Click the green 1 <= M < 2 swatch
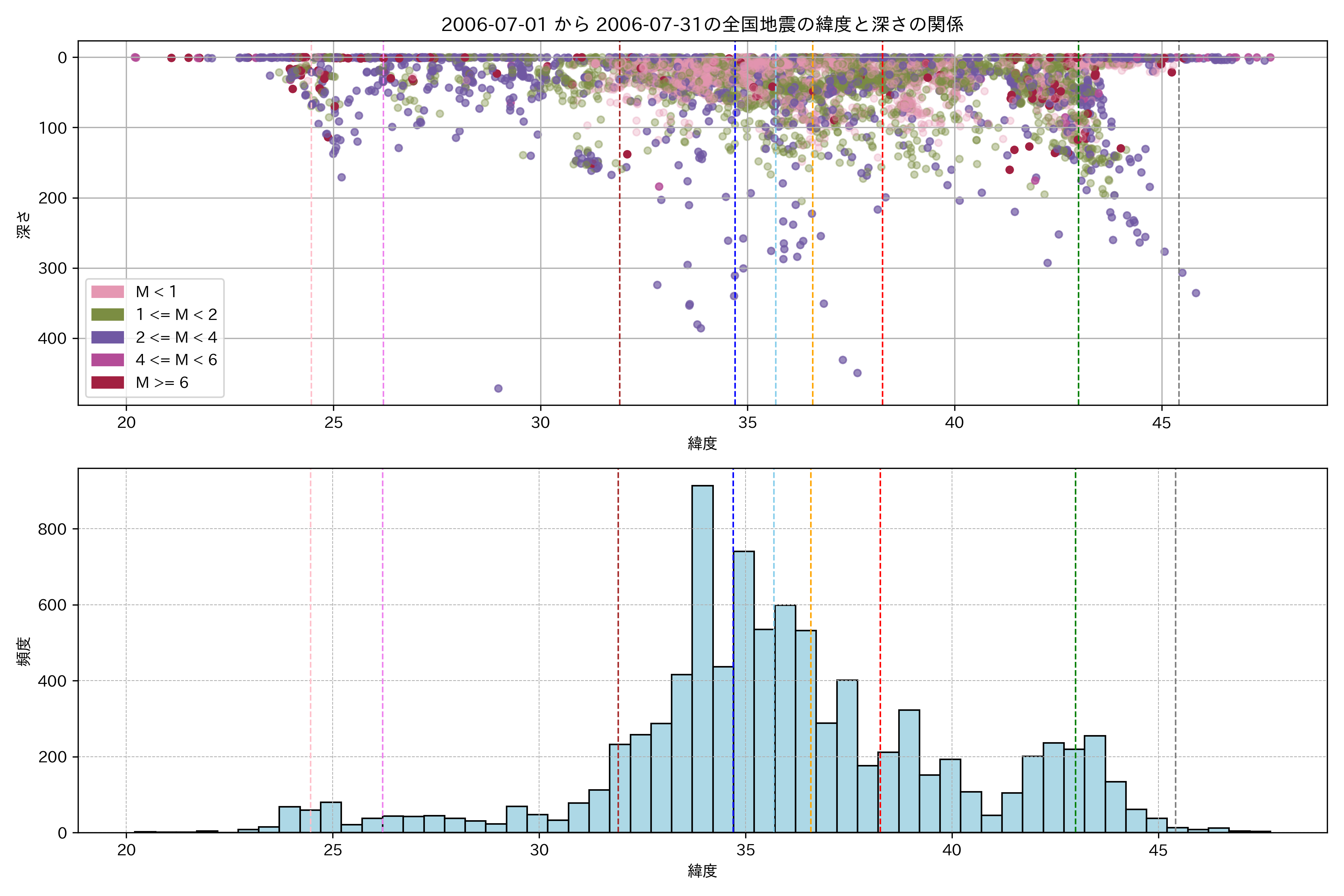Viewport: 1344px width, 896px height. coord(108,314)
